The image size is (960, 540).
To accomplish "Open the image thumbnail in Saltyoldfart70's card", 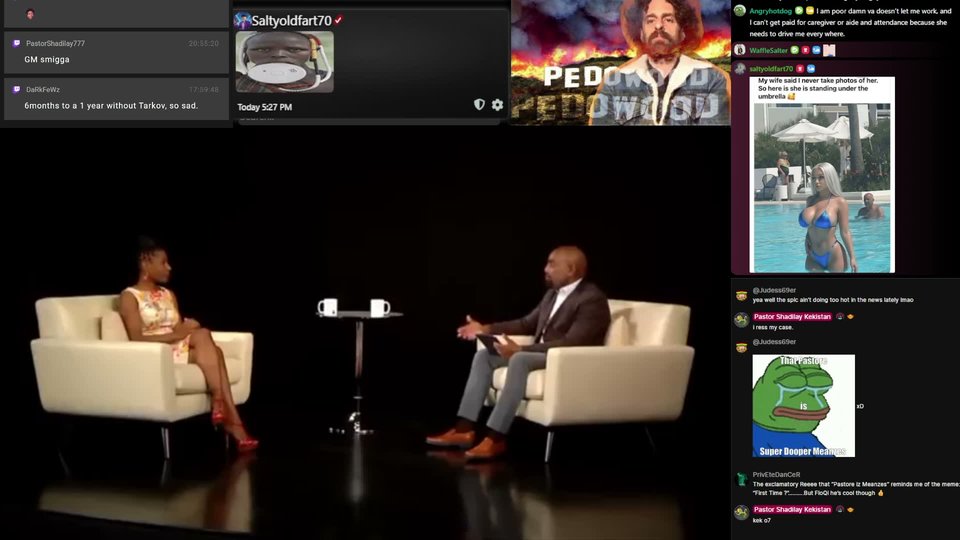I will click(x=285, y=62).
